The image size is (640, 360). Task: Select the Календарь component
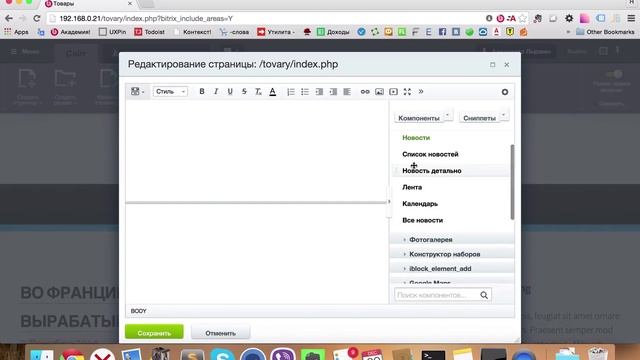point(420,204)
